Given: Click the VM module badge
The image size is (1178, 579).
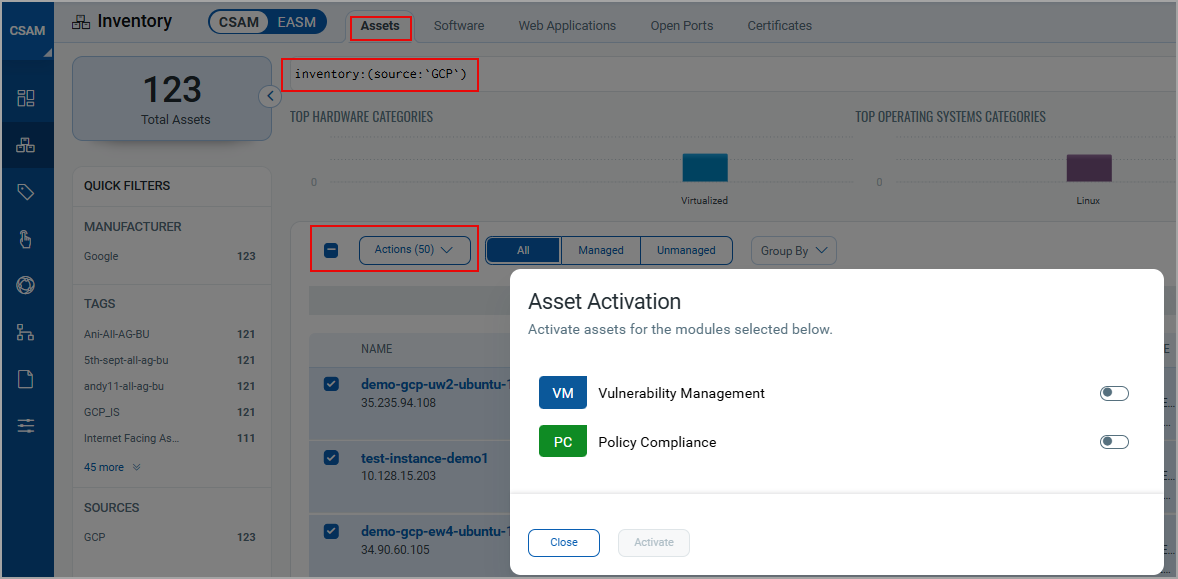Looking at the screenshot, I should pos(563,393).
